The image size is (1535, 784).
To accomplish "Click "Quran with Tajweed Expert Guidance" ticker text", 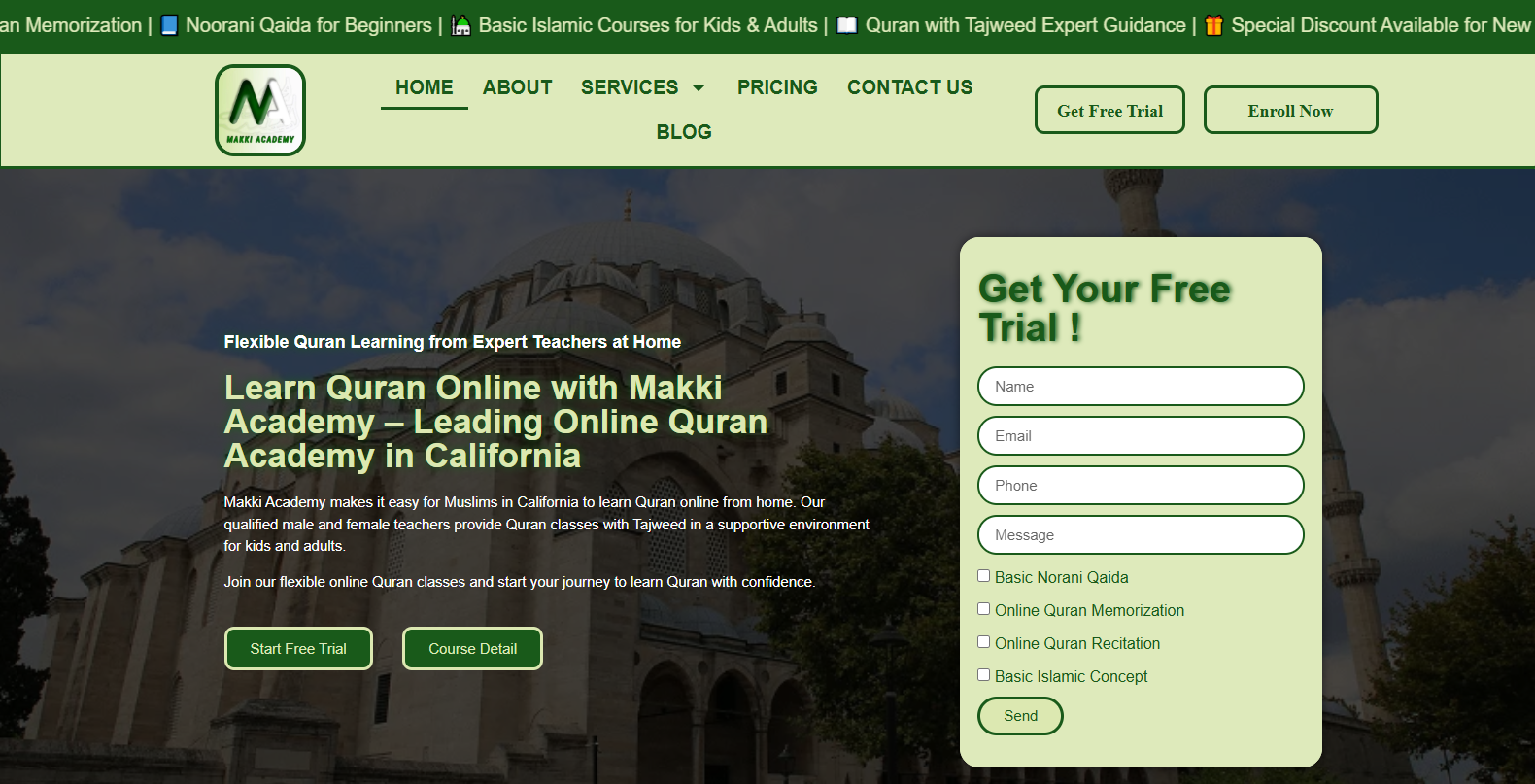I will 1026,25.
